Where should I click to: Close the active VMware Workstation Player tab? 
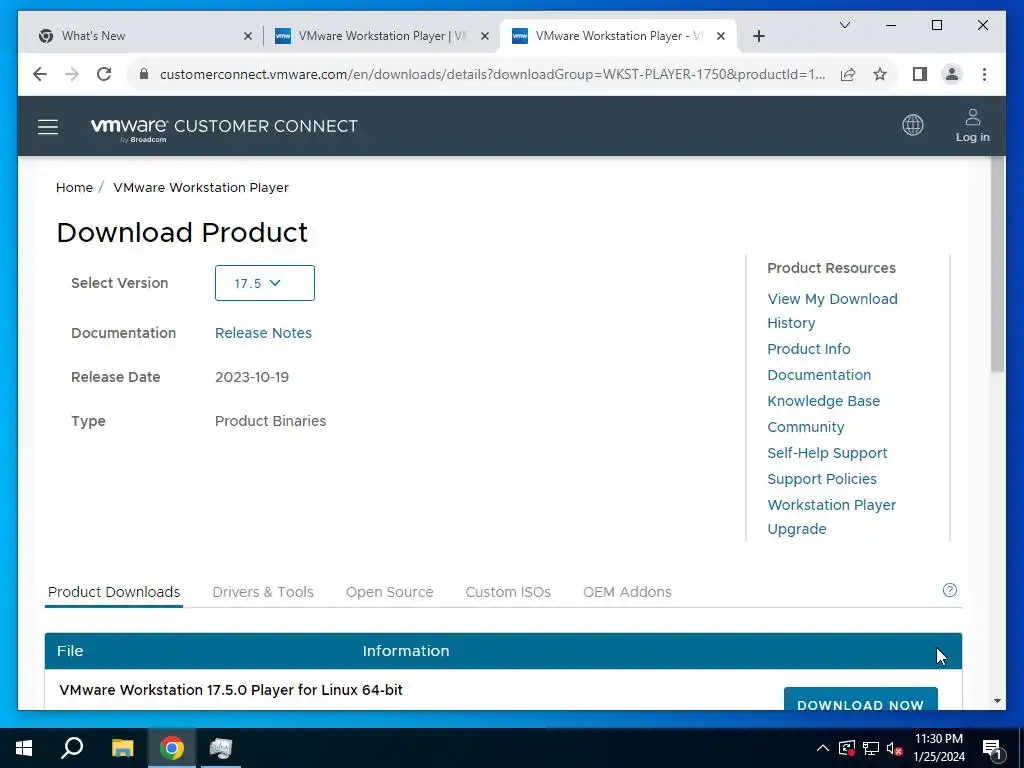720,37
